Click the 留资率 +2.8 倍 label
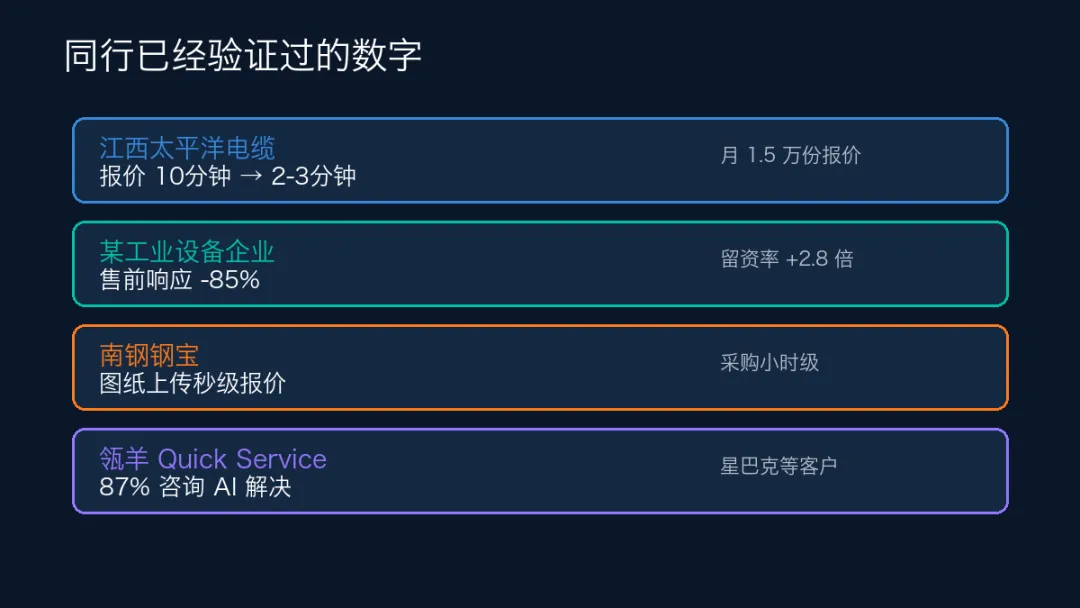Image resolution: width=1080 pixels, height=608 pixels. click(x=787, y=259)
